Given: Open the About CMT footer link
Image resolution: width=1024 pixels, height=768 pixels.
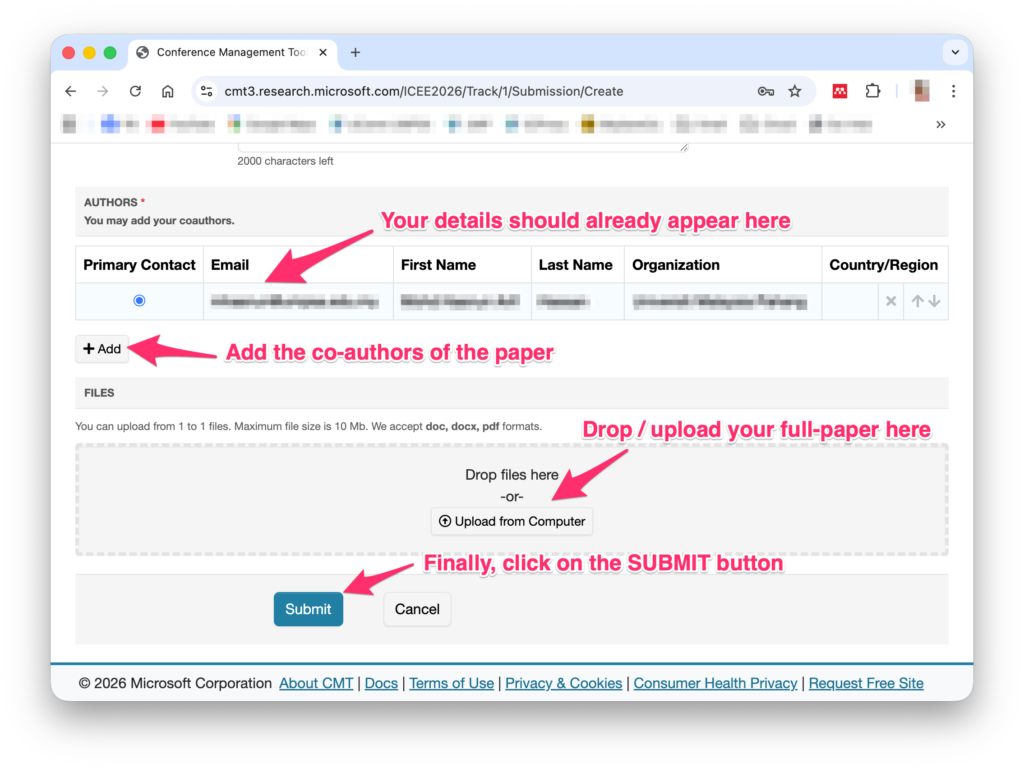Looking at the screenshot, I should tap(316, 683).
